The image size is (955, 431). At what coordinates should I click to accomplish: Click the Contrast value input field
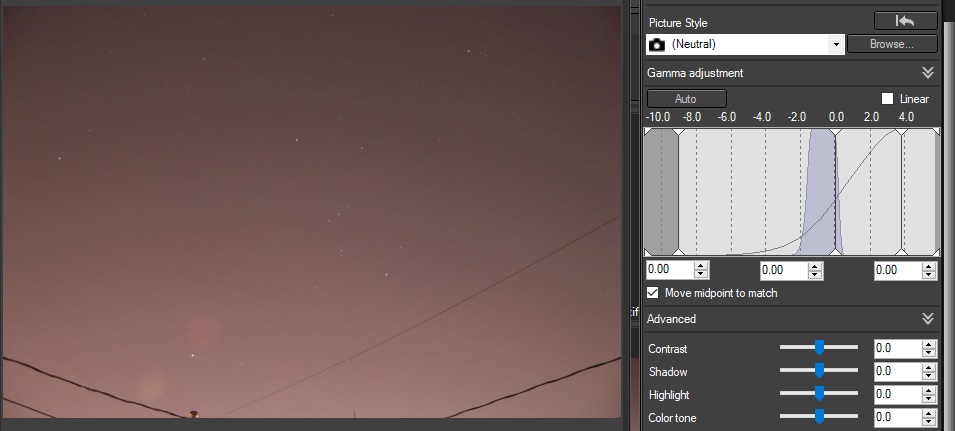[x=896, y=348]
